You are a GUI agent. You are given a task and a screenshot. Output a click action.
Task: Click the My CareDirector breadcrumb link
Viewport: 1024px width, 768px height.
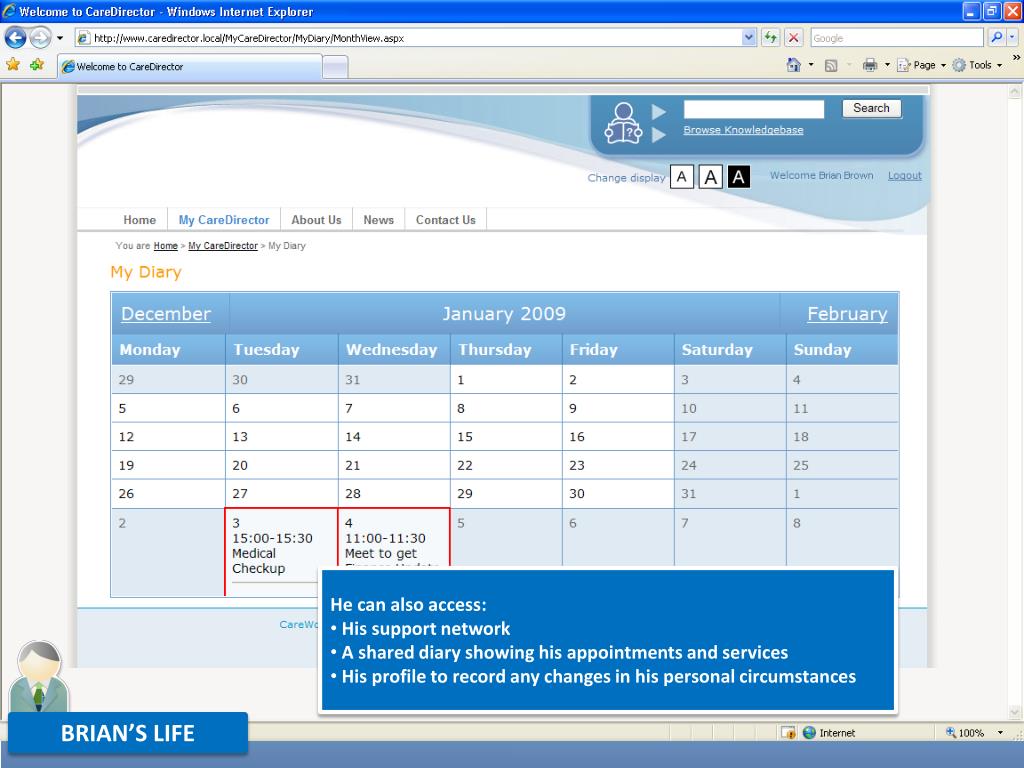[x=223, y=246]
